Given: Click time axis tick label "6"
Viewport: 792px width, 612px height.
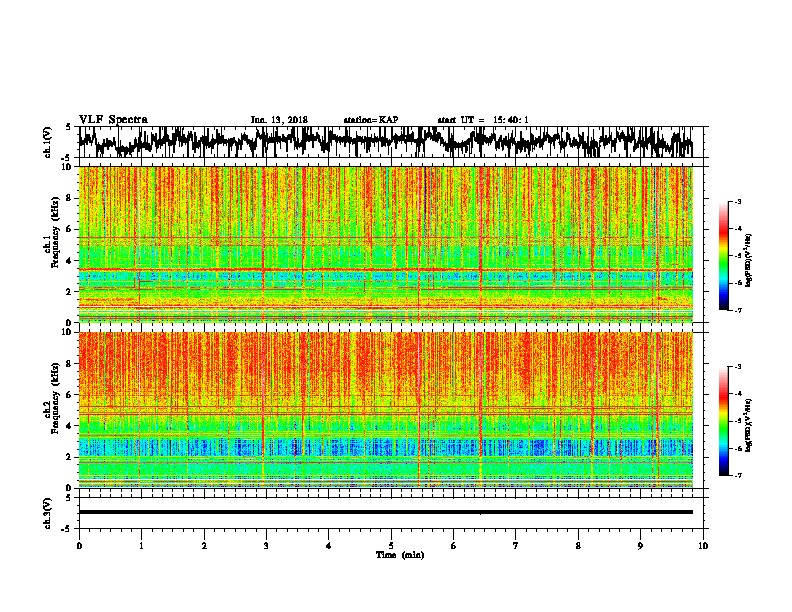Looking at the screenshot, I should tap(454, 546).
